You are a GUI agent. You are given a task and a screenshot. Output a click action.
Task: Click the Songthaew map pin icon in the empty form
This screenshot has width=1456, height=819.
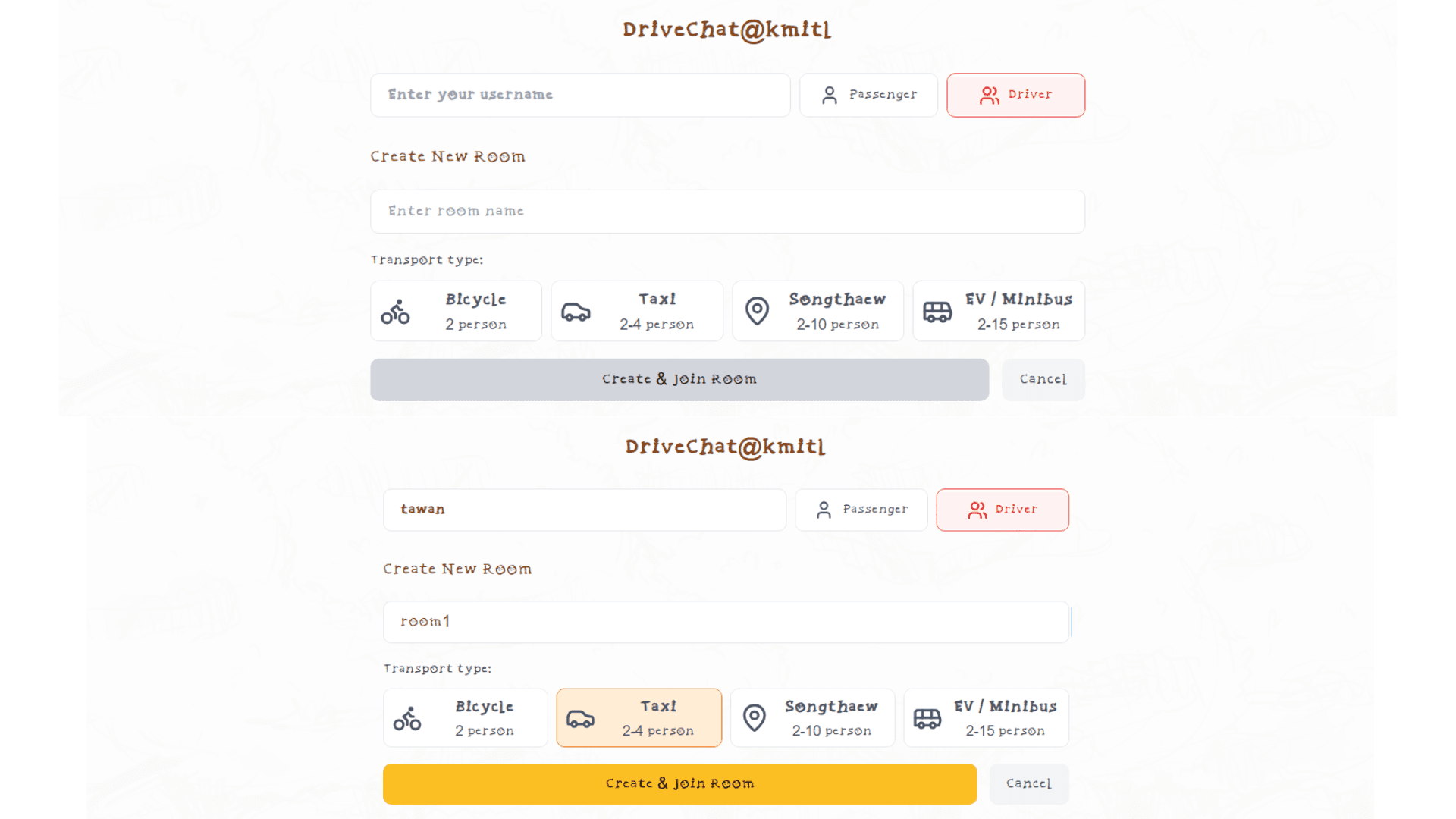[757, 311]
